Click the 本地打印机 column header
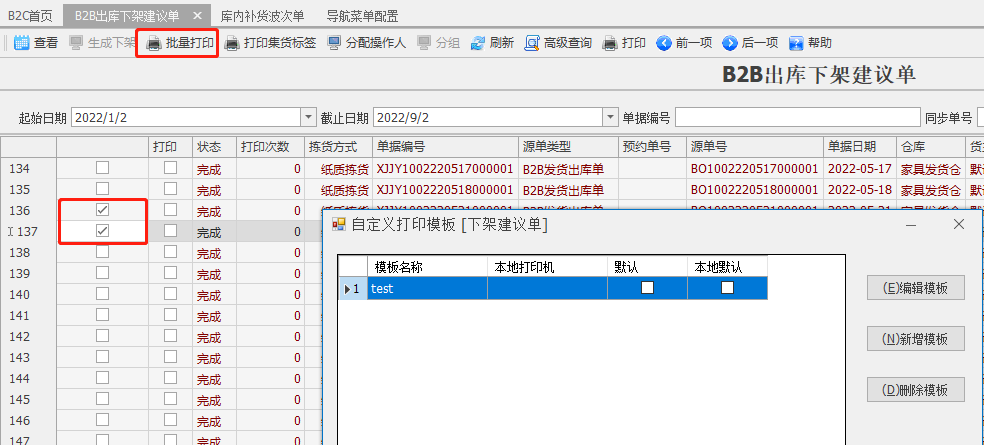The image size is (984, 445). pyautogui.click(x=547, y=267)
